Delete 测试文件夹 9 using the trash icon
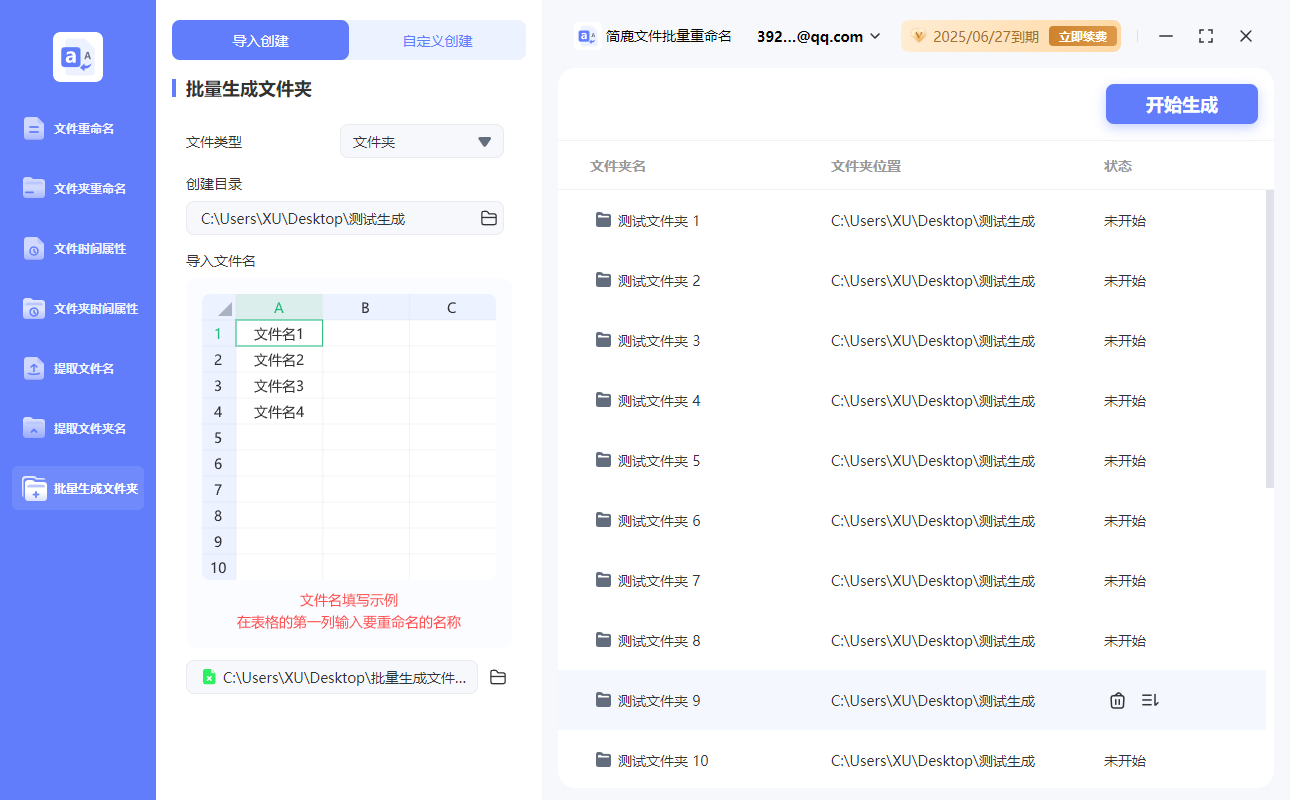This screenshot has height=800, width=1290. (1117, 700)
